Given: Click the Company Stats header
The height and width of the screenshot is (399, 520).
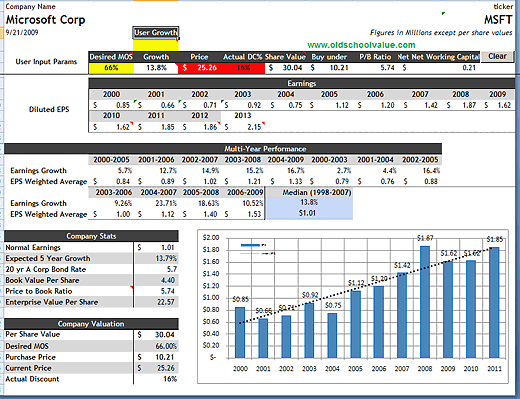Looking at the screenshot, I should 91,236.
